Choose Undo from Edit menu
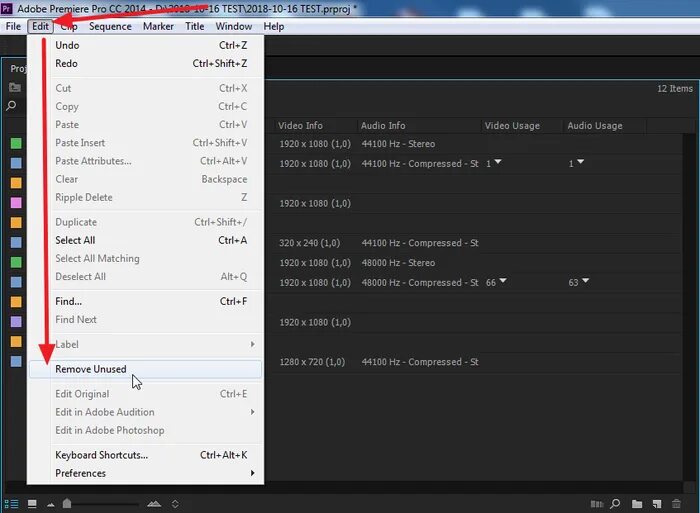The width and height of the screenshot is (700, 513). [146, 45]
